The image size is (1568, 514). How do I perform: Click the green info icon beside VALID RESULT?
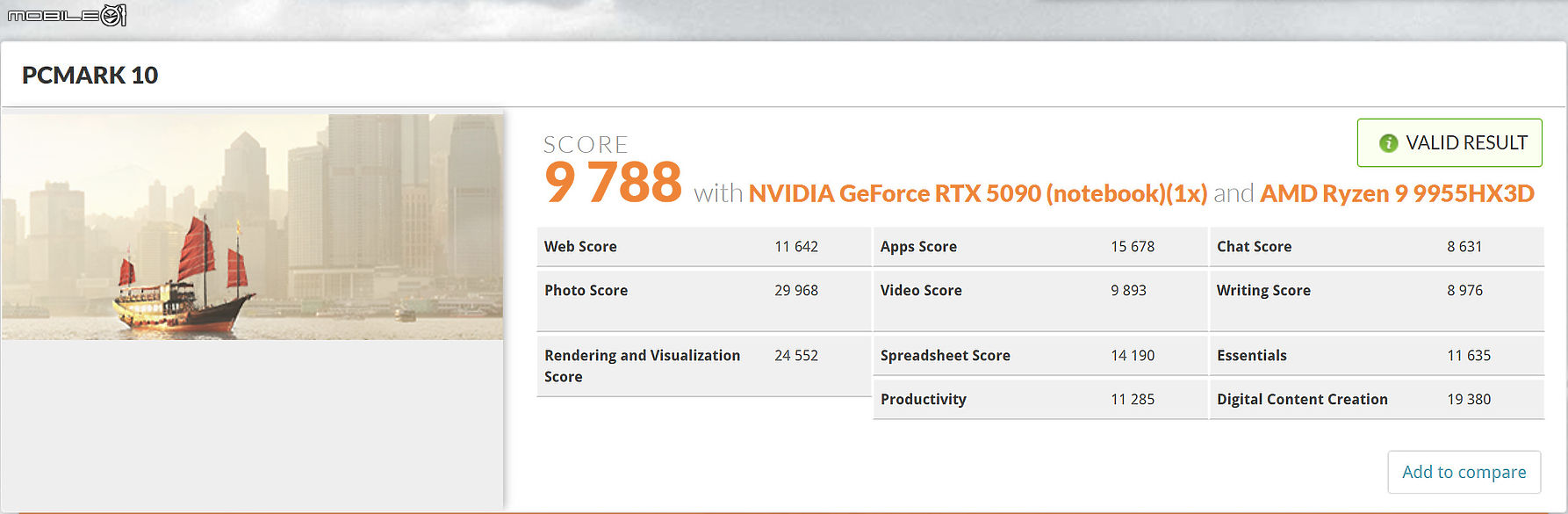[1388, 143]
